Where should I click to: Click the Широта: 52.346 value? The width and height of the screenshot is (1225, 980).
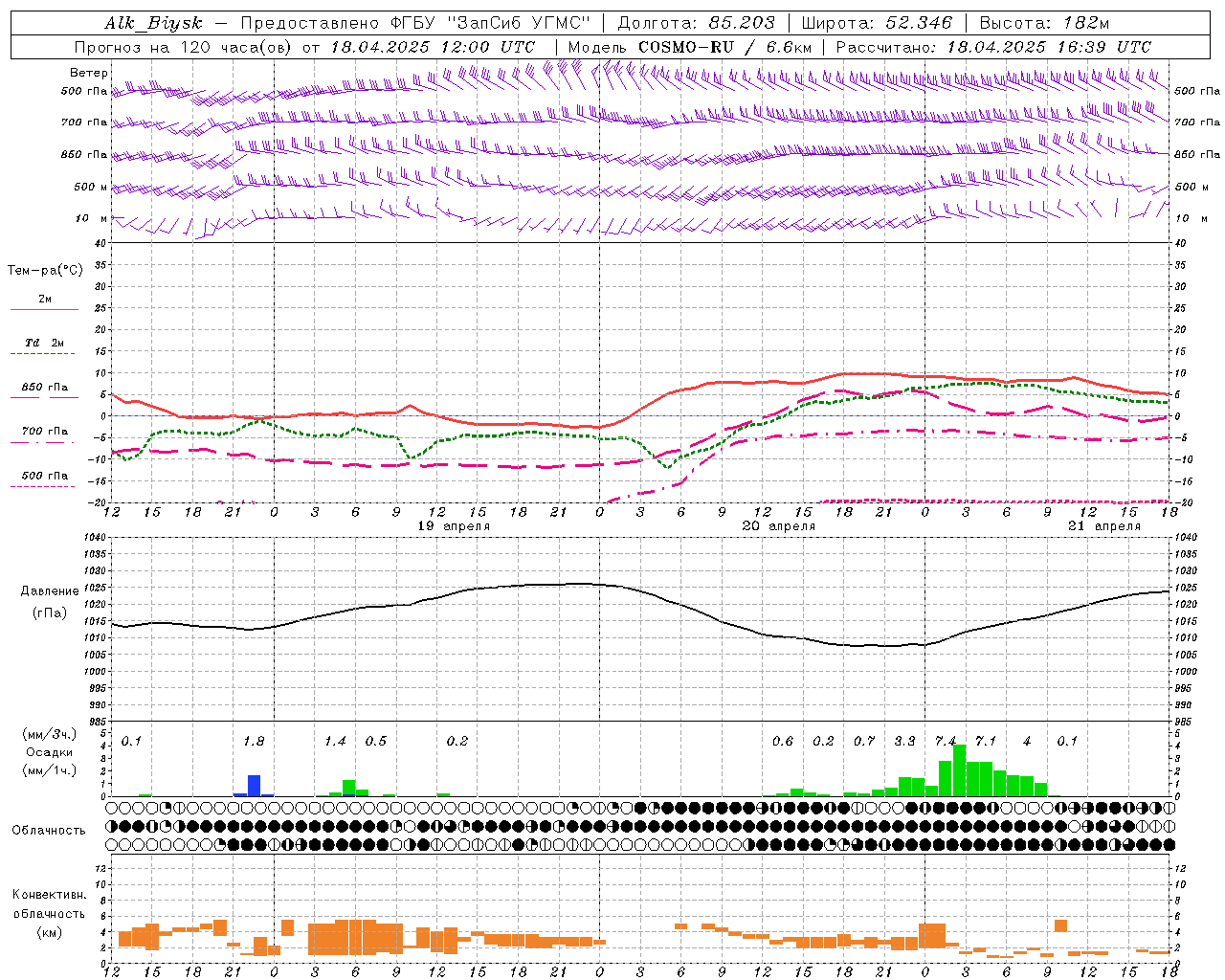coord(877,24)
